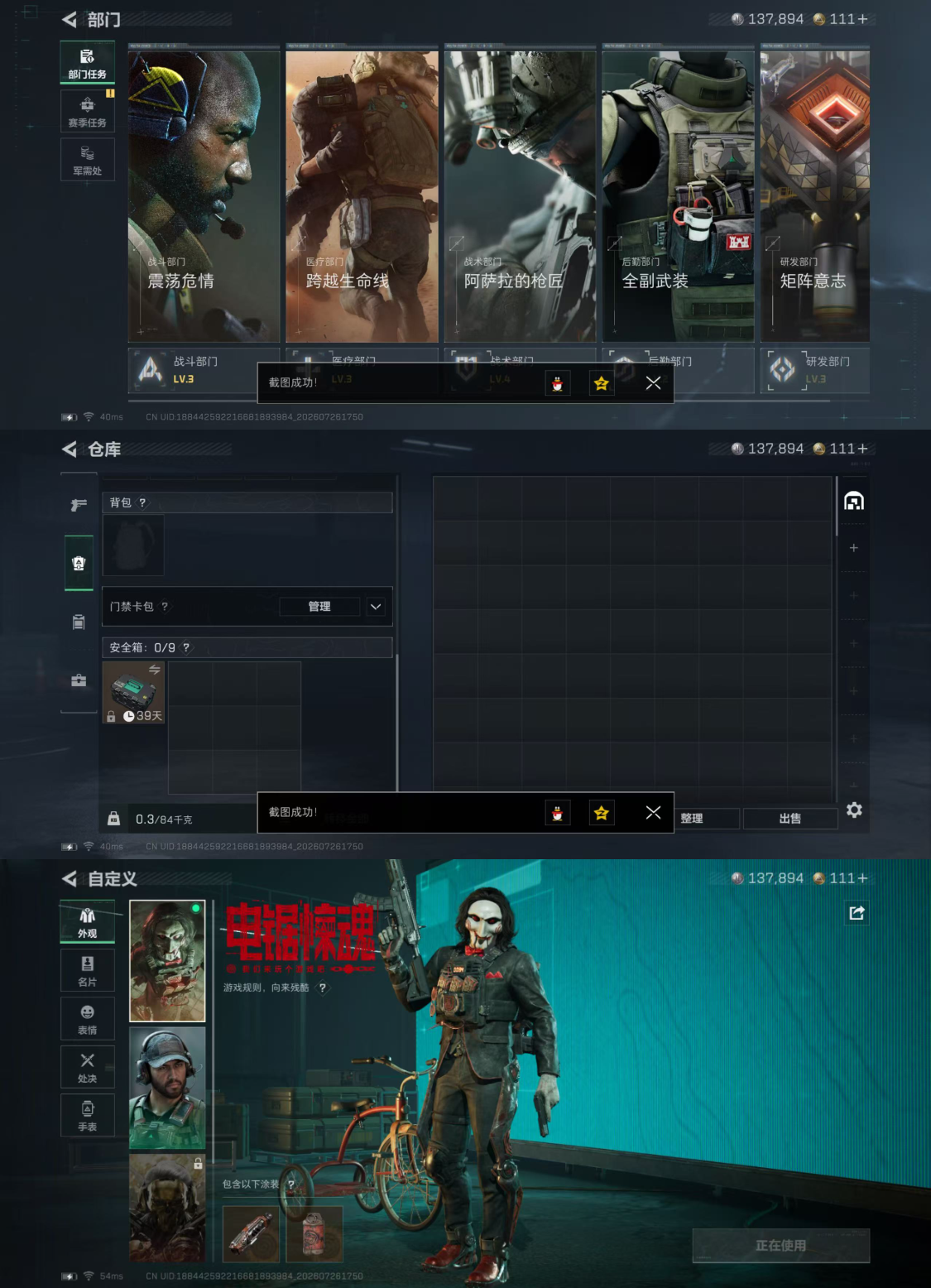Show help for 背包
The height and width of the screenshot is (1288, 931).
[x=142, y=502]
